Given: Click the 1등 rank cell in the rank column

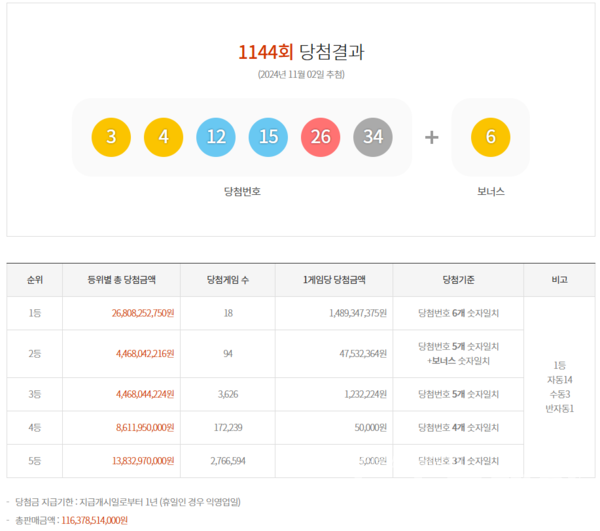Looking at the screenshot, I should coord(34,313).
